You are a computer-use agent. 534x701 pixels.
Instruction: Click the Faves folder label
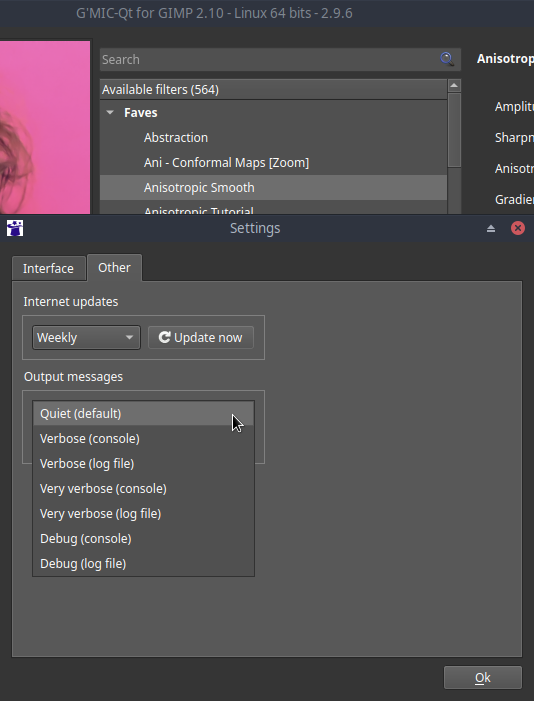tap(140, 113)
